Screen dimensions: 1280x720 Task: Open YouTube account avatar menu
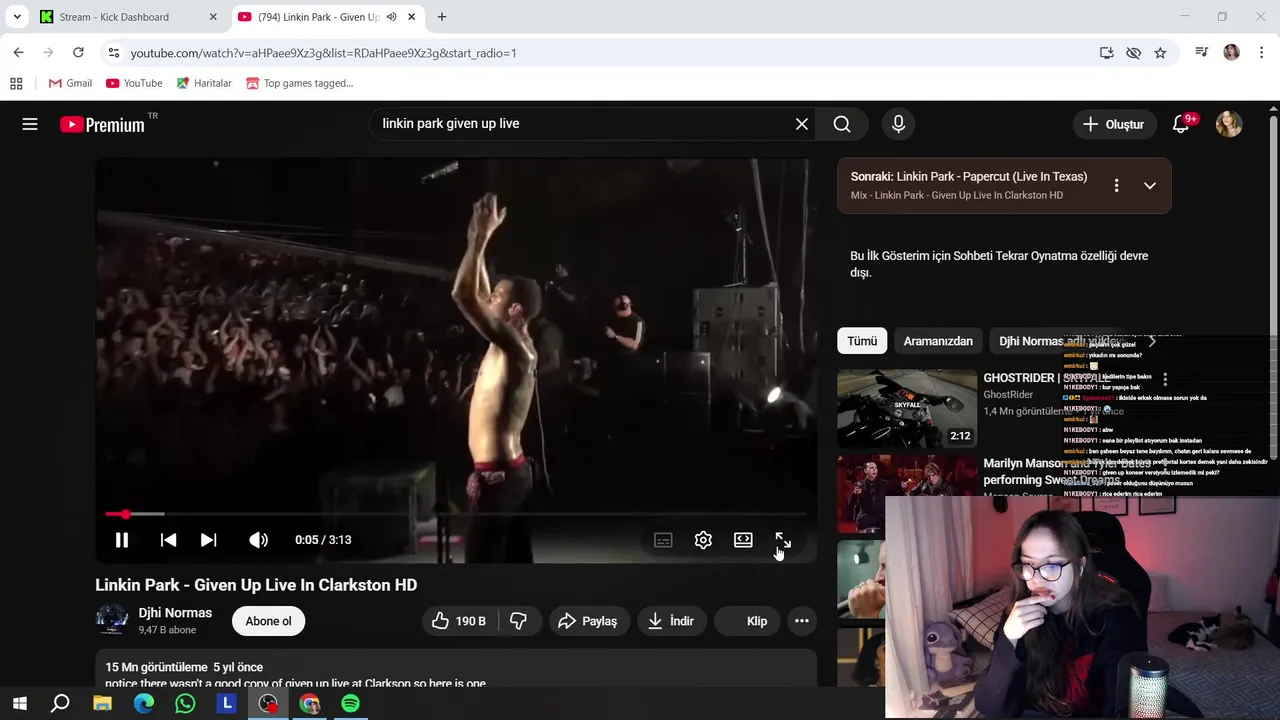tap(1229, 124)
